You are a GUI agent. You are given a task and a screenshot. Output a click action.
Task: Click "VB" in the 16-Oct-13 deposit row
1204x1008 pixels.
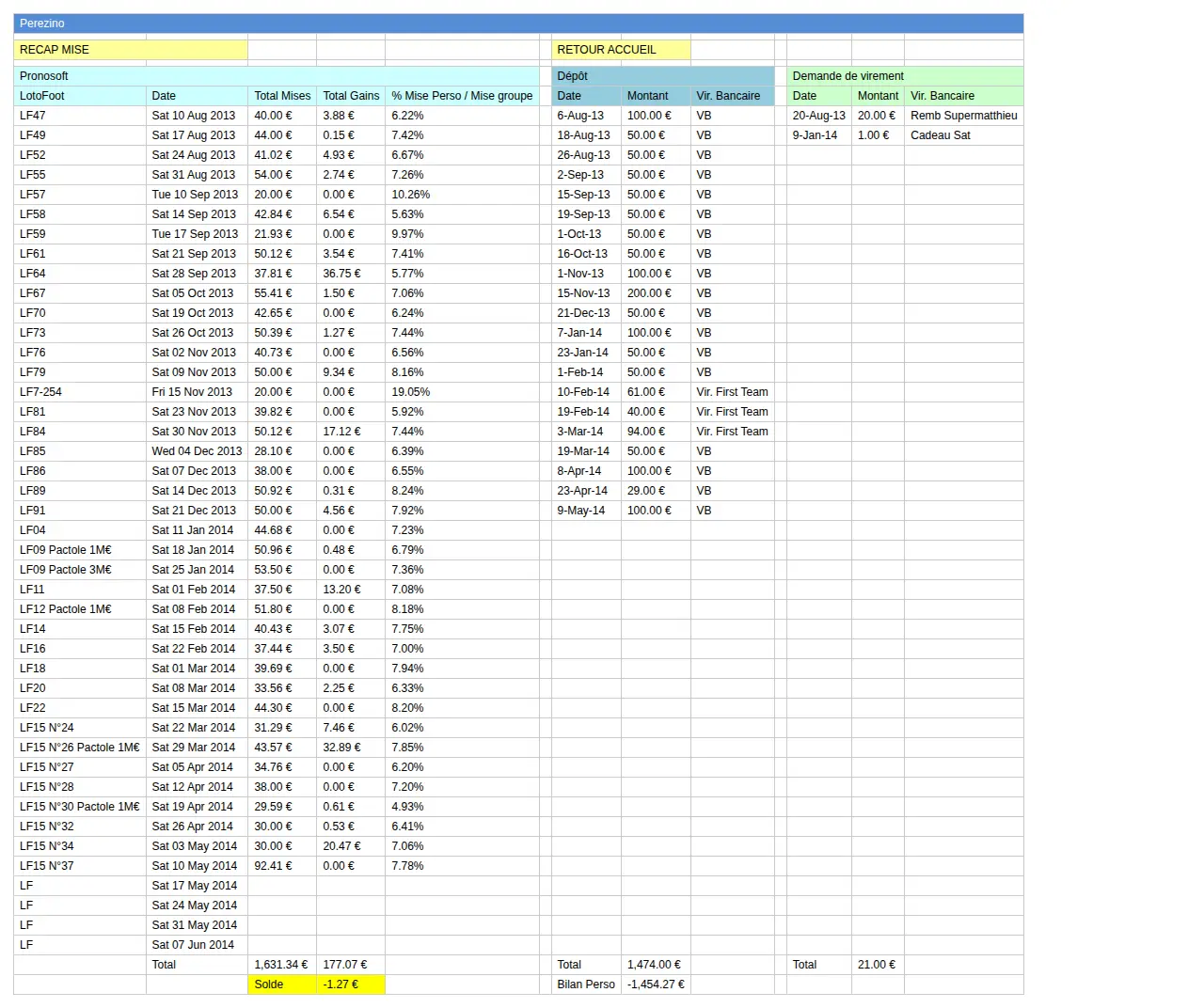pyautogui.click(x=733, y=254)
